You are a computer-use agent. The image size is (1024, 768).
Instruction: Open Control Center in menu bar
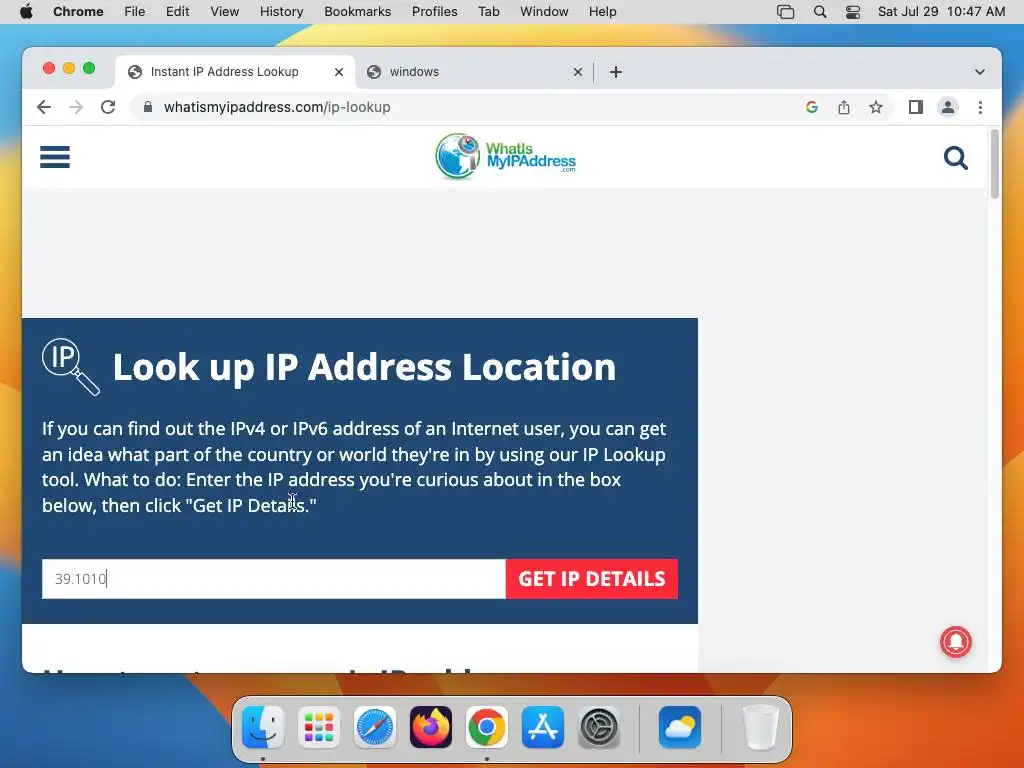tap(853, 12)
